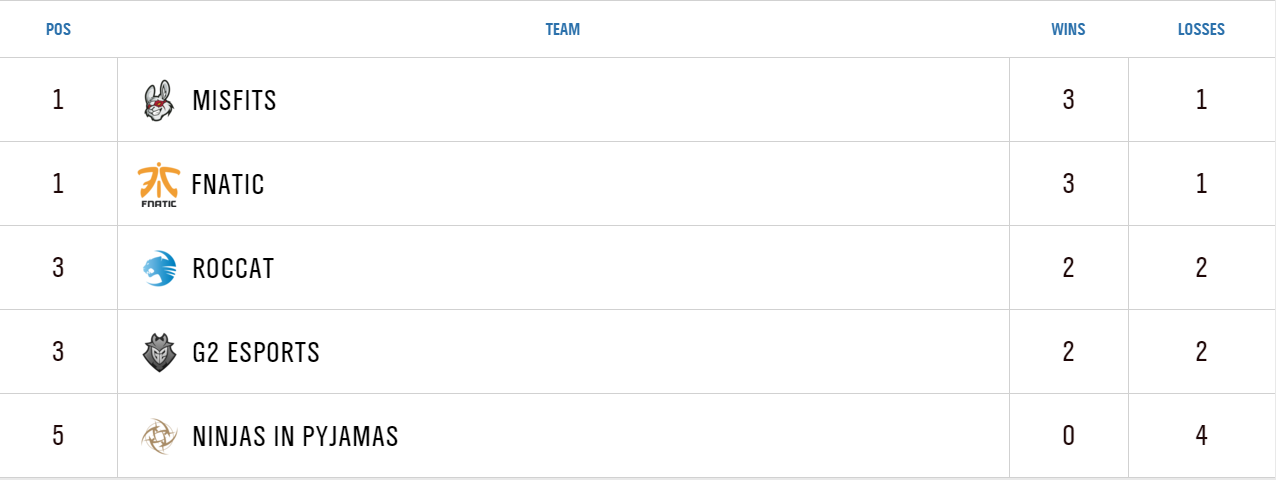The height and width of the screenshot is (480, 1276).
Task: Sort by the POS column header
Action: point(58,30)
